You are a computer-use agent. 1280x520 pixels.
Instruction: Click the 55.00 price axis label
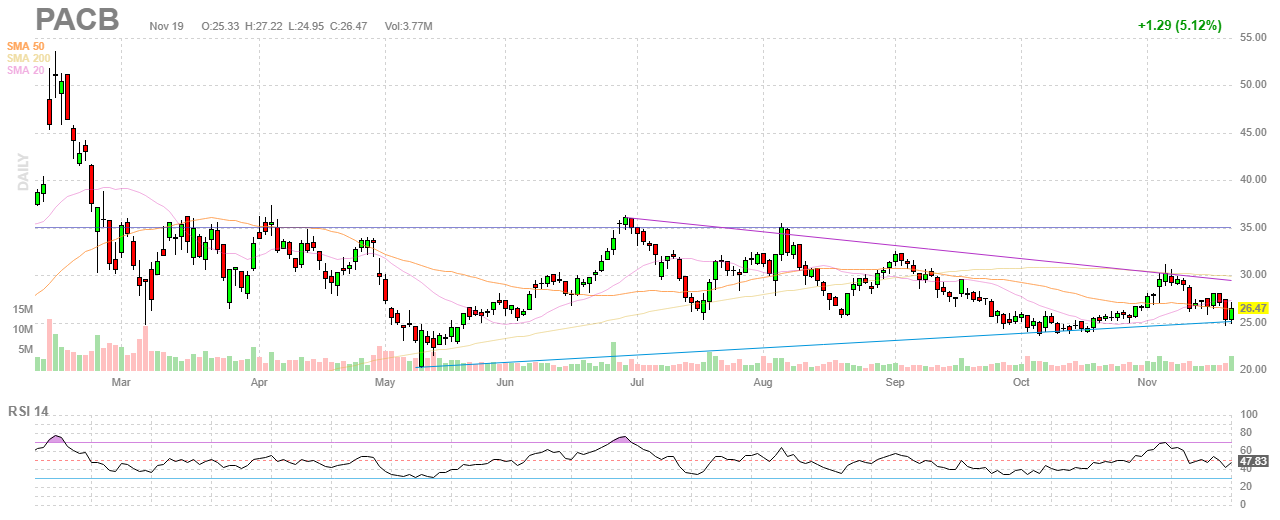point(1254,37)
